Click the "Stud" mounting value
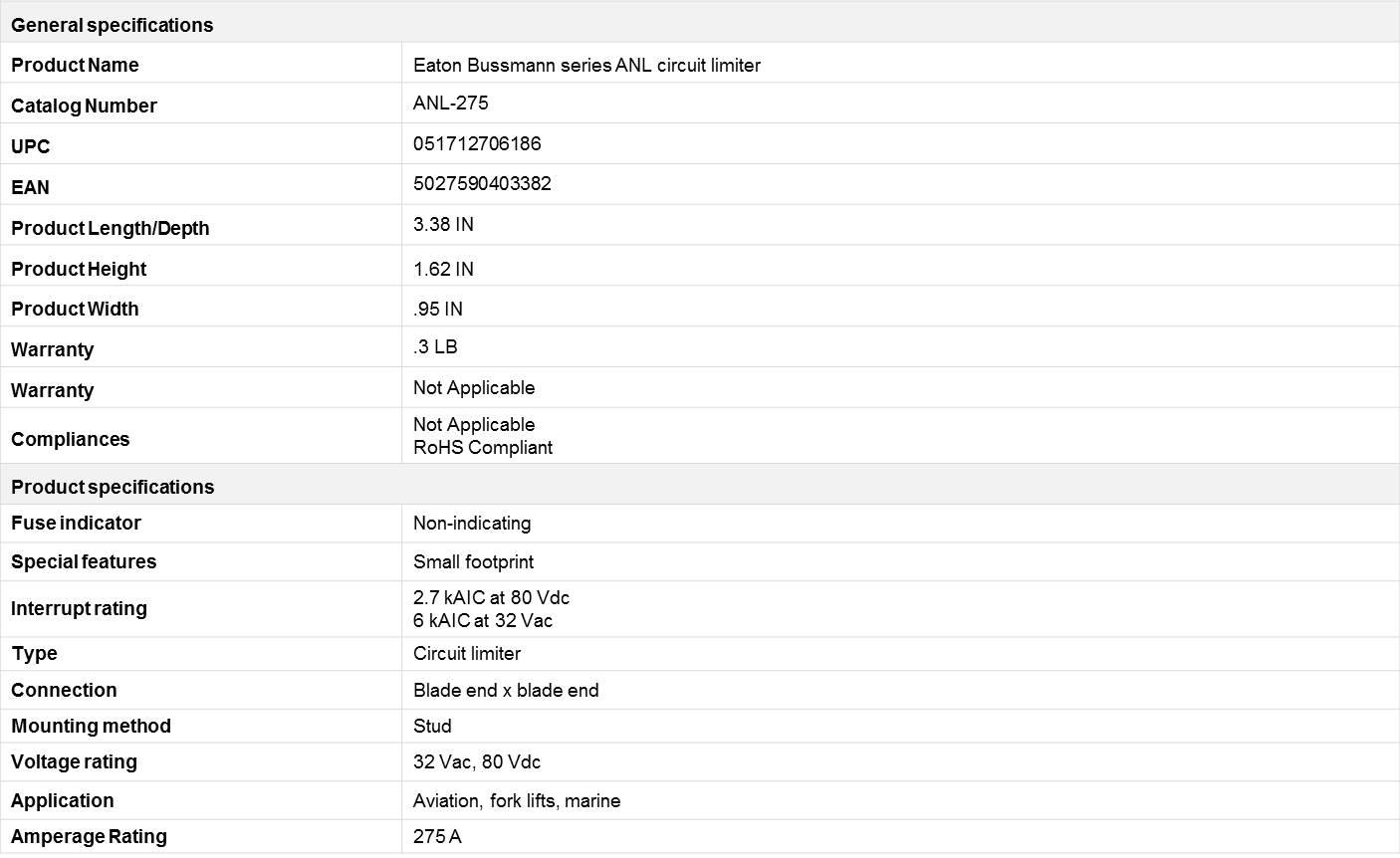The height and width of the screenshot is (858, 1400). pyautogui.click(x=432, y=726)
